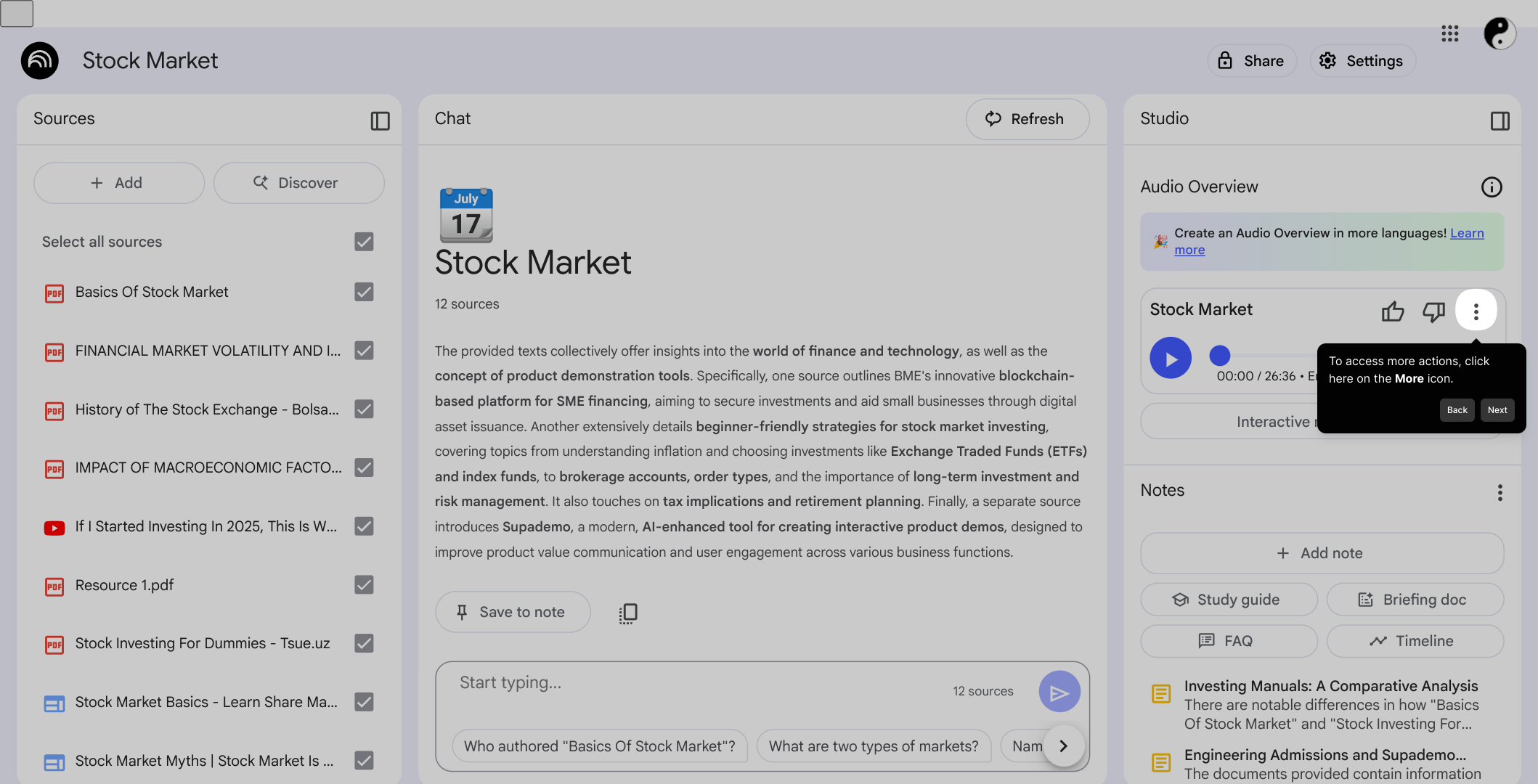Uncheck the FINANCIAL MARKET VOLATILITY source

click(364, 351)
